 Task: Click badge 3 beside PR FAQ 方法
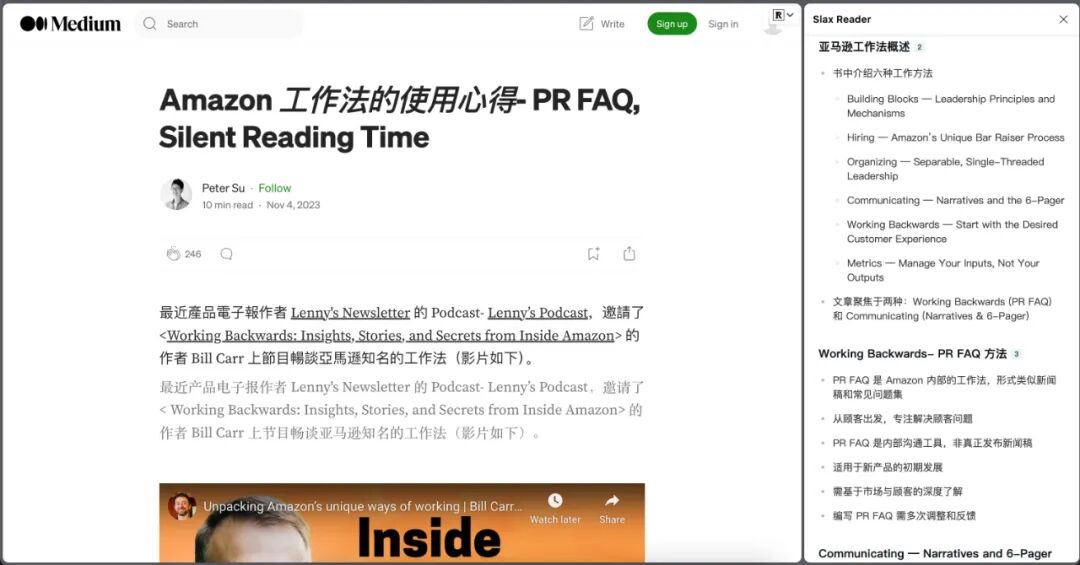coord(1016,353)
